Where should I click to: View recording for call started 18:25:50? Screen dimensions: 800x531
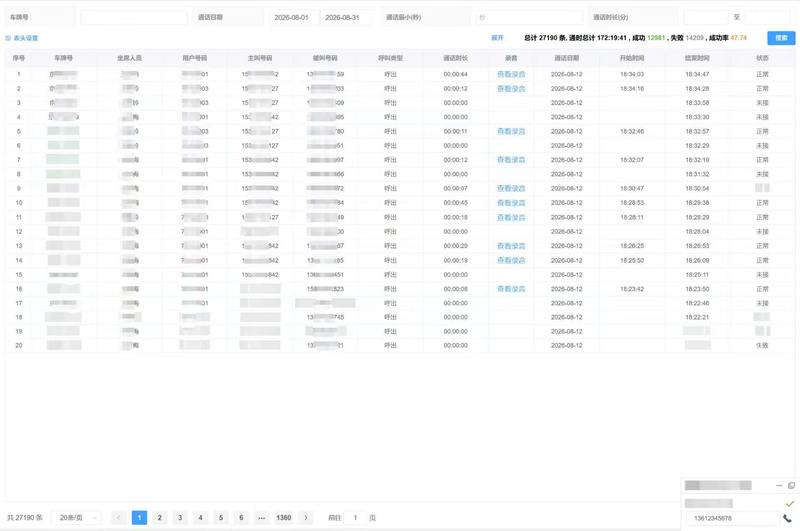click(x=511, y=261)
